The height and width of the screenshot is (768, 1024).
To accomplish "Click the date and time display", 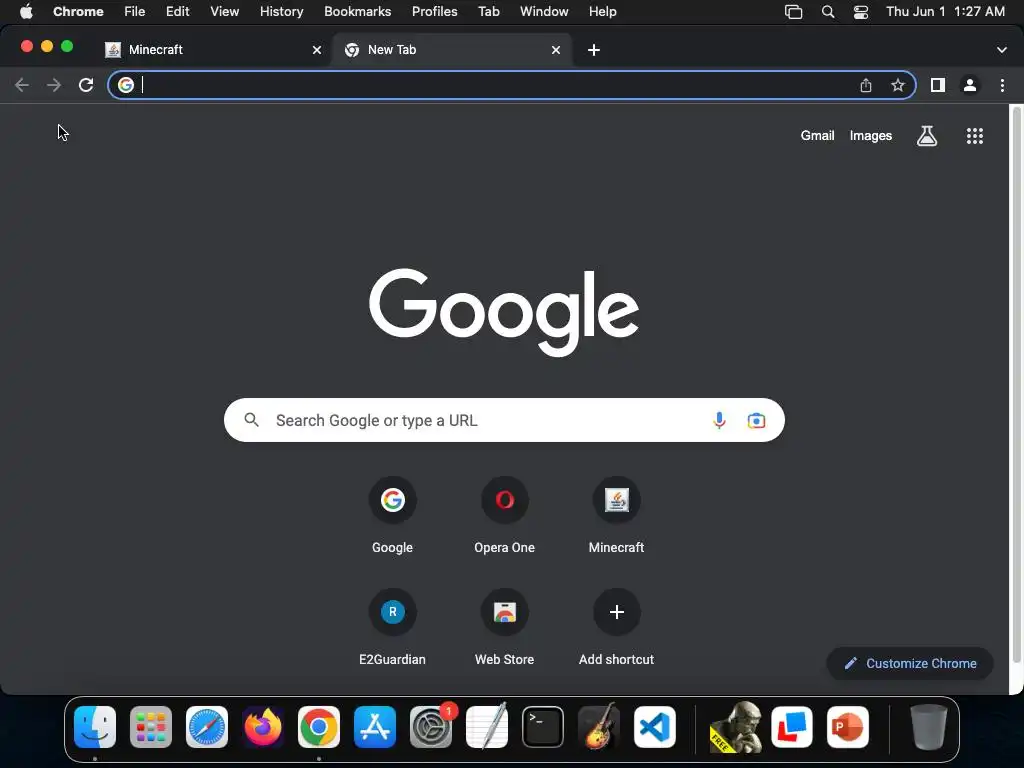I will pos(945,12).
